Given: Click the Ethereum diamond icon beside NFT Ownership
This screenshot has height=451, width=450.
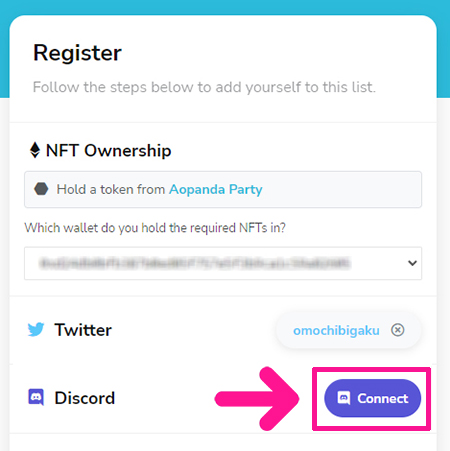Looking at the screenshot, I should pos(35,150).
